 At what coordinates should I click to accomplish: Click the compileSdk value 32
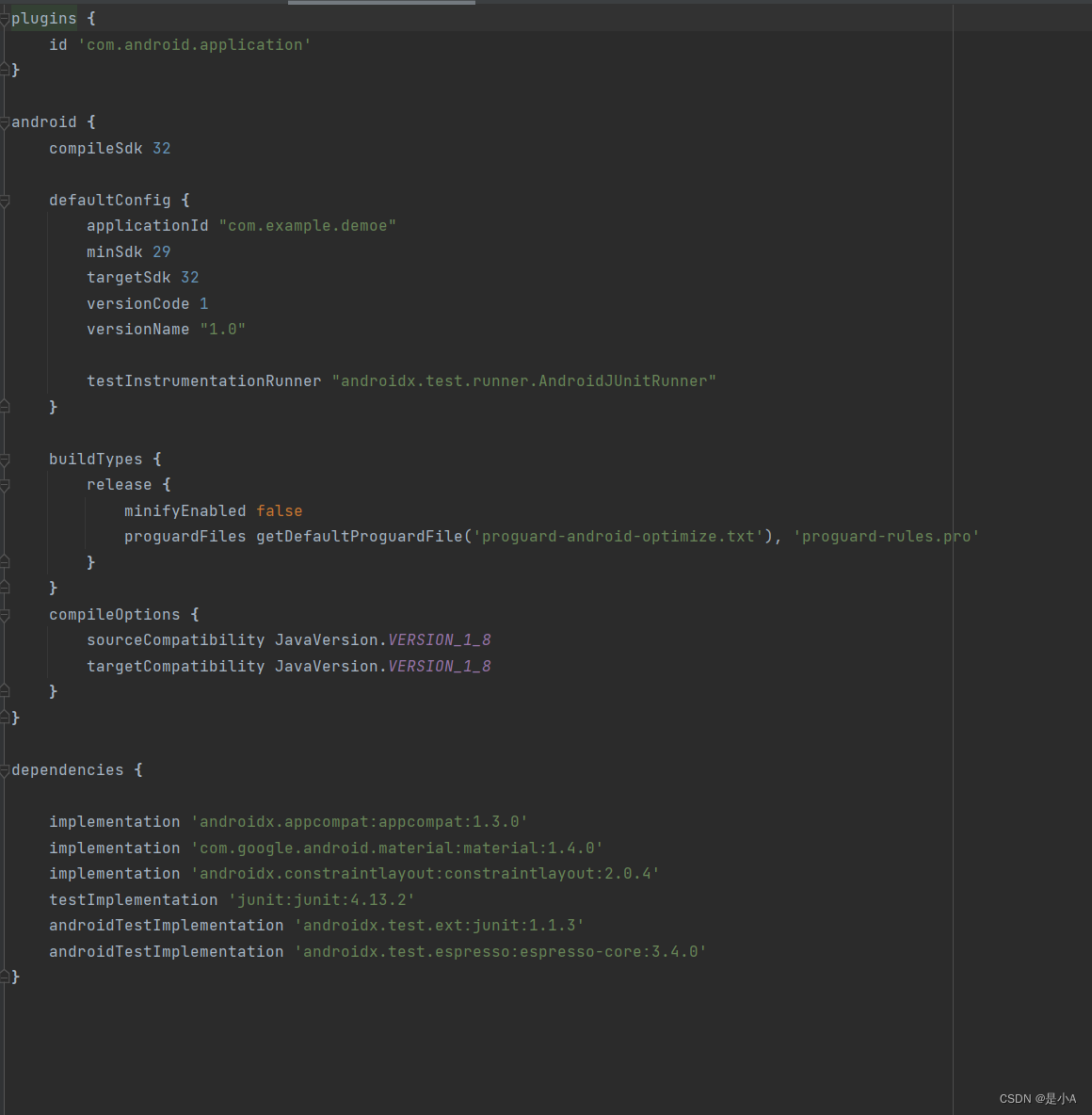[161, 149]
